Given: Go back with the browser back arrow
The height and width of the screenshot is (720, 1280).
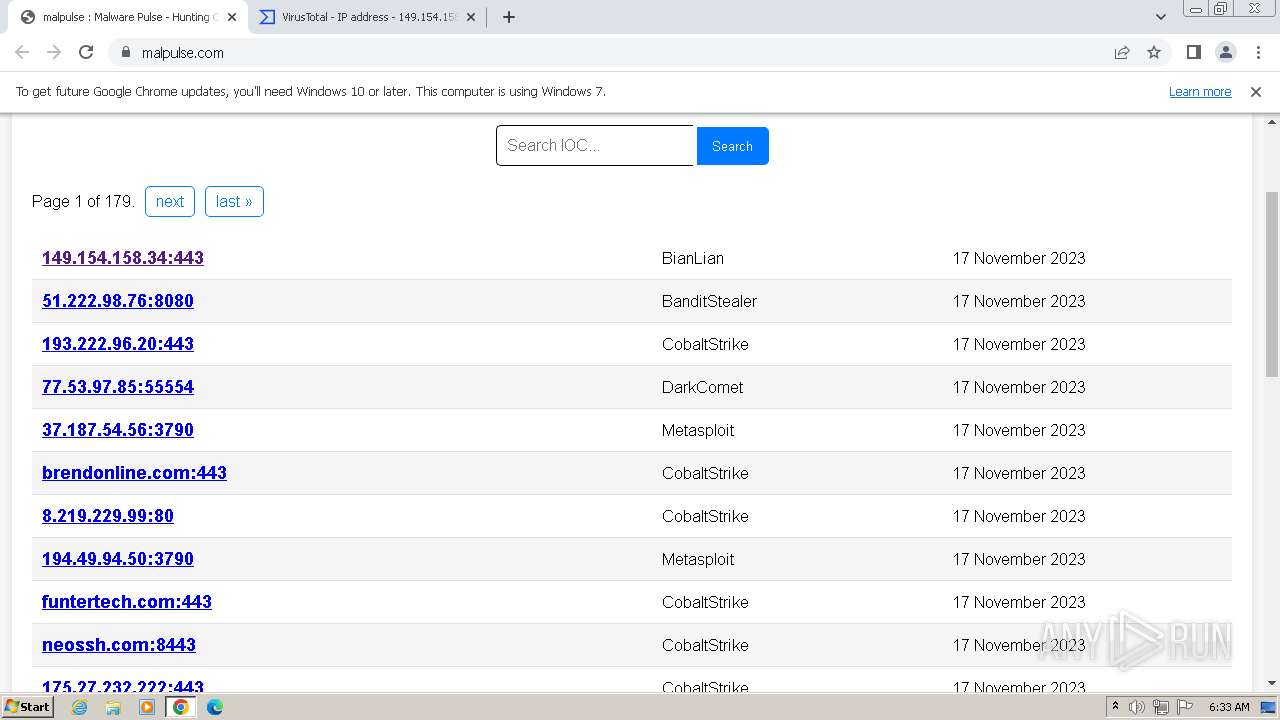Looking at the screenshot, I should point(22,53).
